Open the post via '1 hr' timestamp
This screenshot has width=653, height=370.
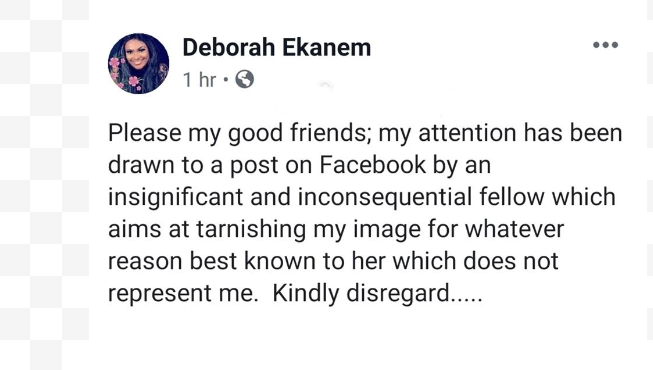(x=199, y=80)
